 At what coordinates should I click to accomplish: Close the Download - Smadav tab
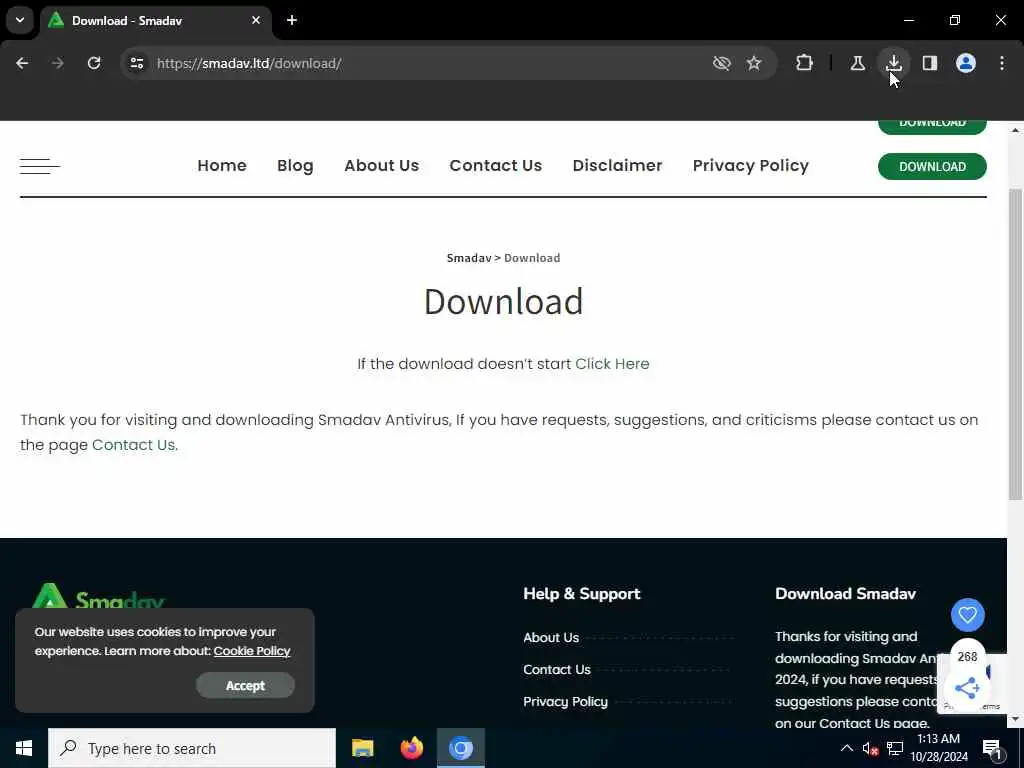click(256, 20)
